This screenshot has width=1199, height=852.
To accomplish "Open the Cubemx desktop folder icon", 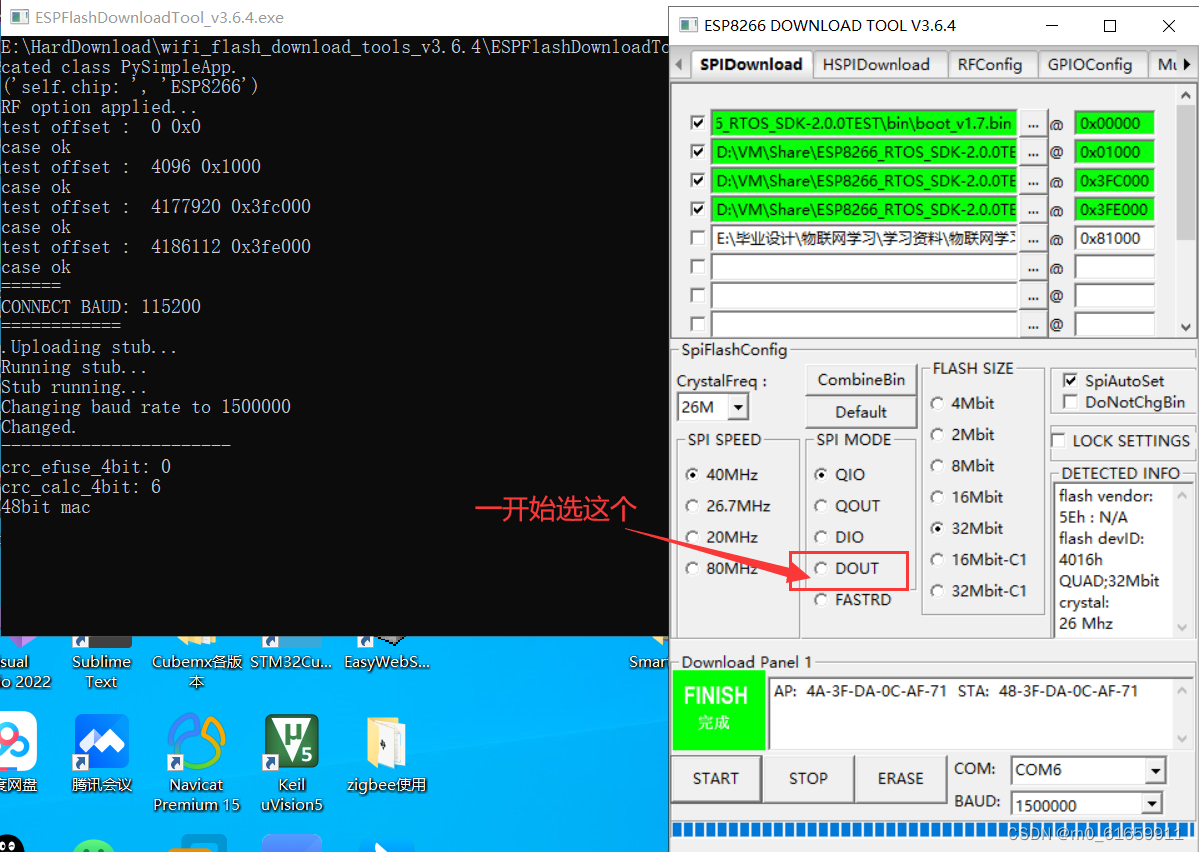I will coord(197,662).
